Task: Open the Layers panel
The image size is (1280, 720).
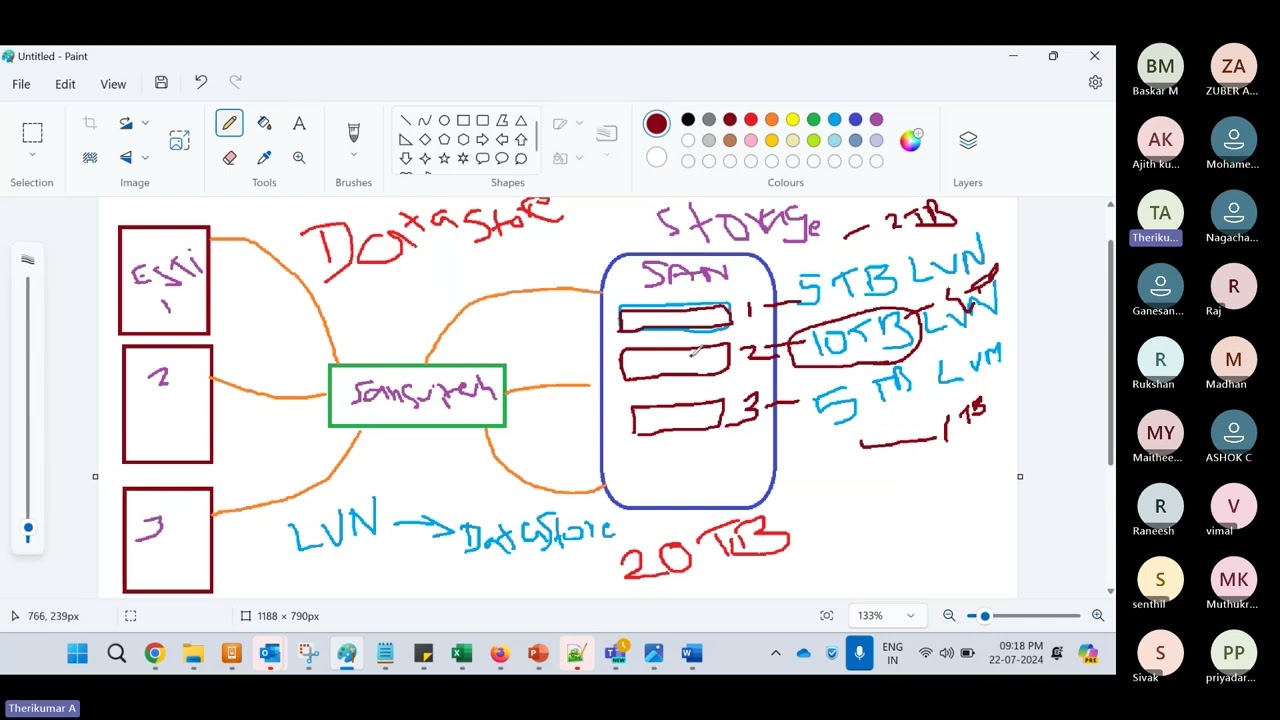Action: coord(968,140)
